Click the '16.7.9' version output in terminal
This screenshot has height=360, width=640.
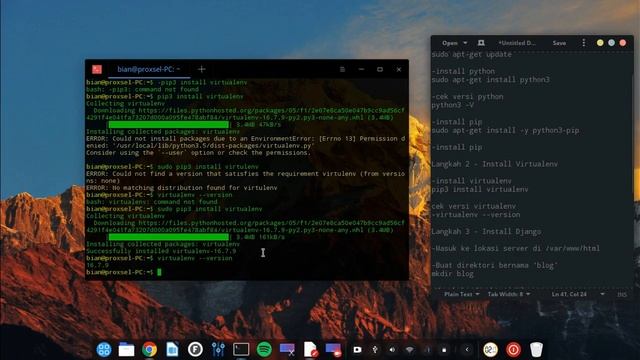[x=98, y=265]
